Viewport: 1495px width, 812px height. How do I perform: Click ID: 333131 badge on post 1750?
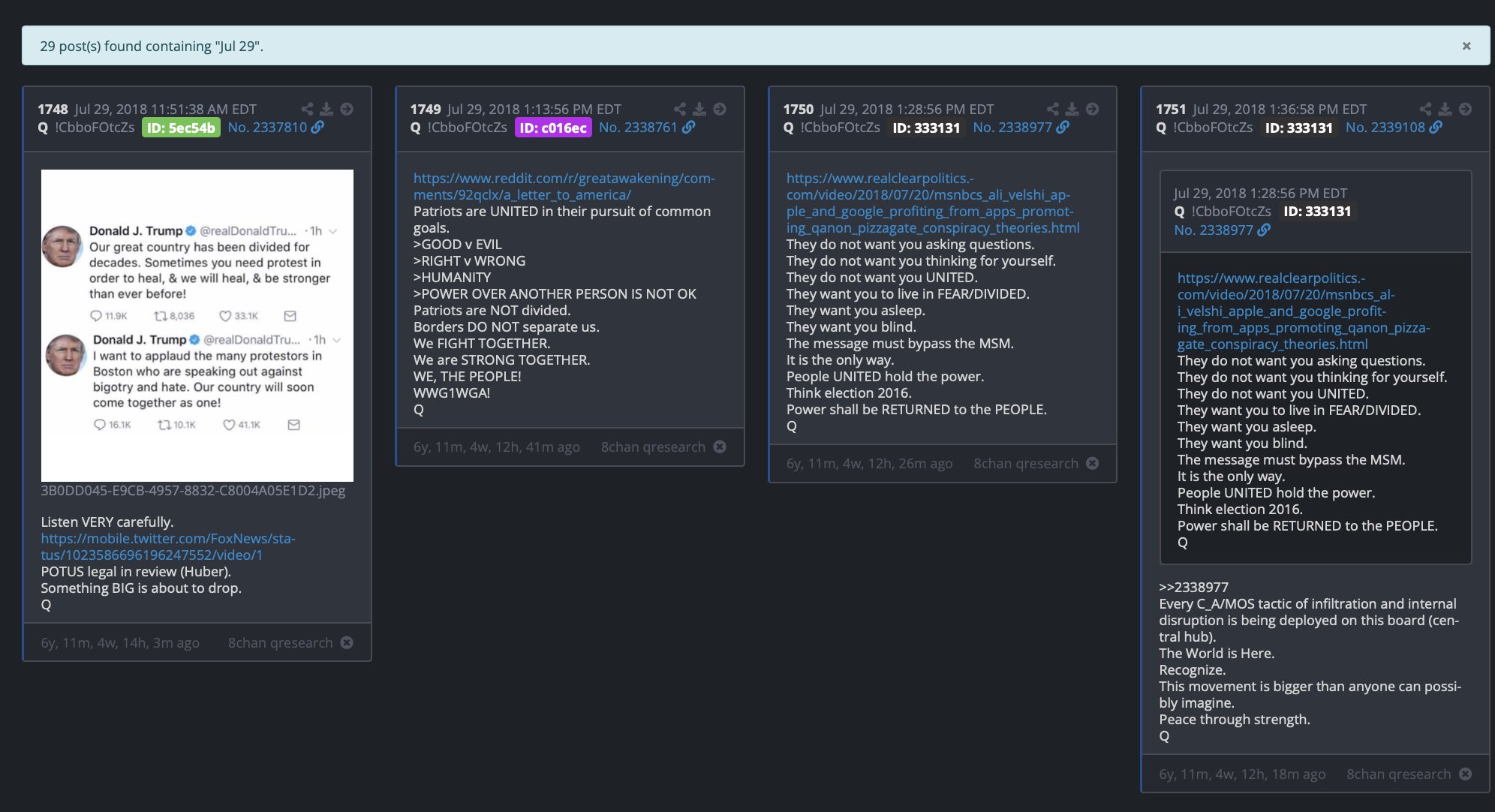[926, 128]
